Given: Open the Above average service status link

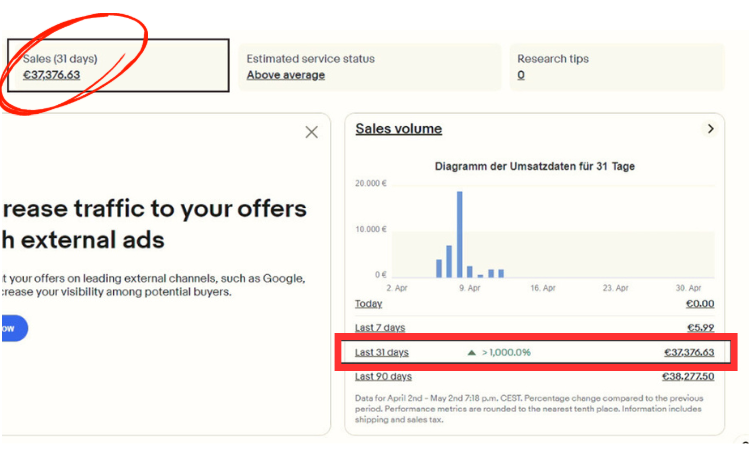Looking at the screenshot, I should tap(285, 75).
